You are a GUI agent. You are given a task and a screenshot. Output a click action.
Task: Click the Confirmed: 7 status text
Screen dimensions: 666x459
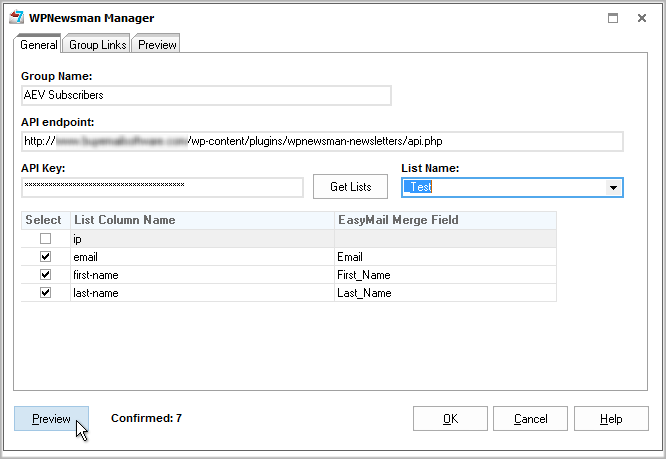pos(146,418)
